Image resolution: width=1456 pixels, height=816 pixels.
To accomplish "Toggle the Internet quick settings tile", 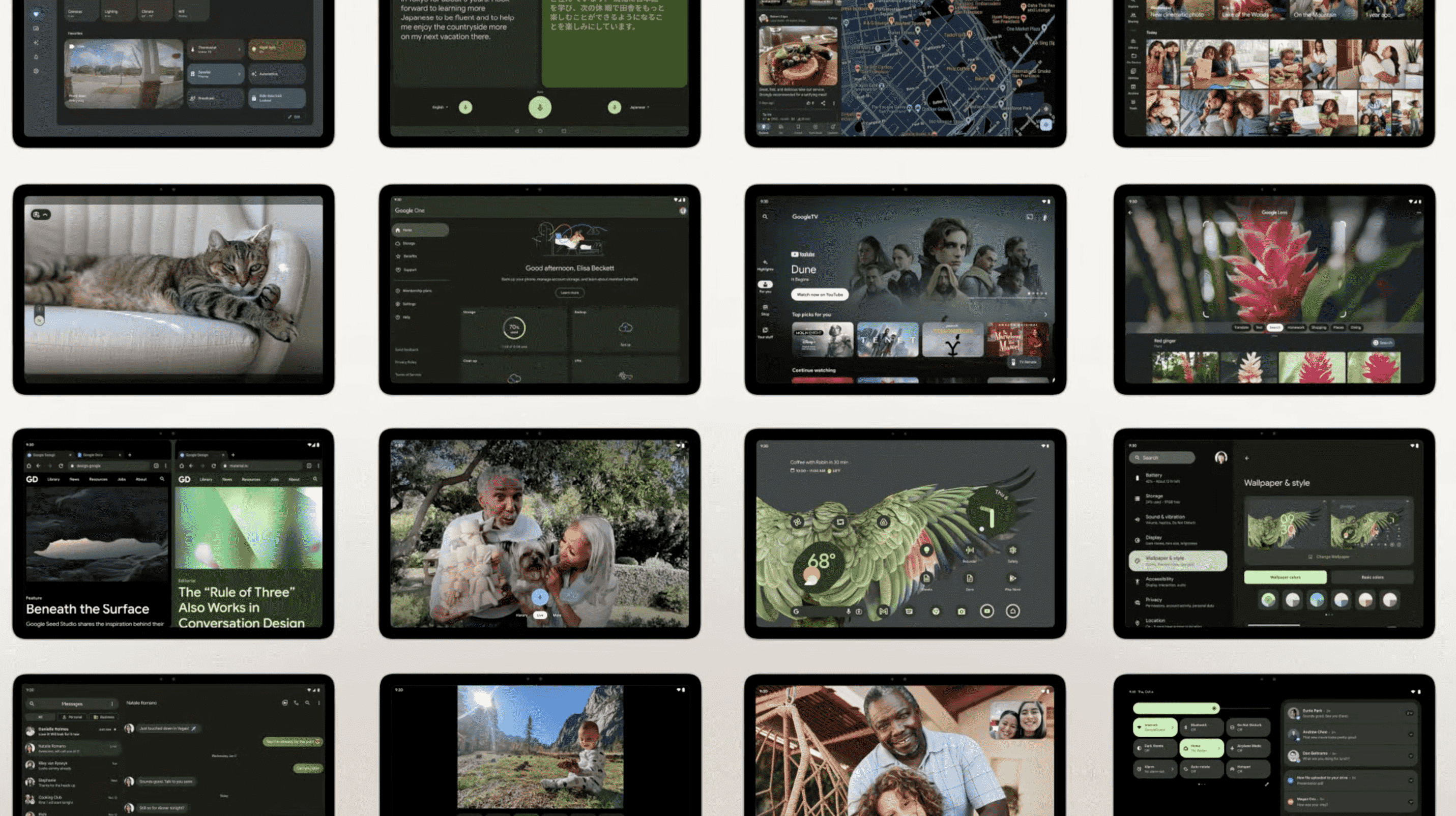I will coord(1155,727).
